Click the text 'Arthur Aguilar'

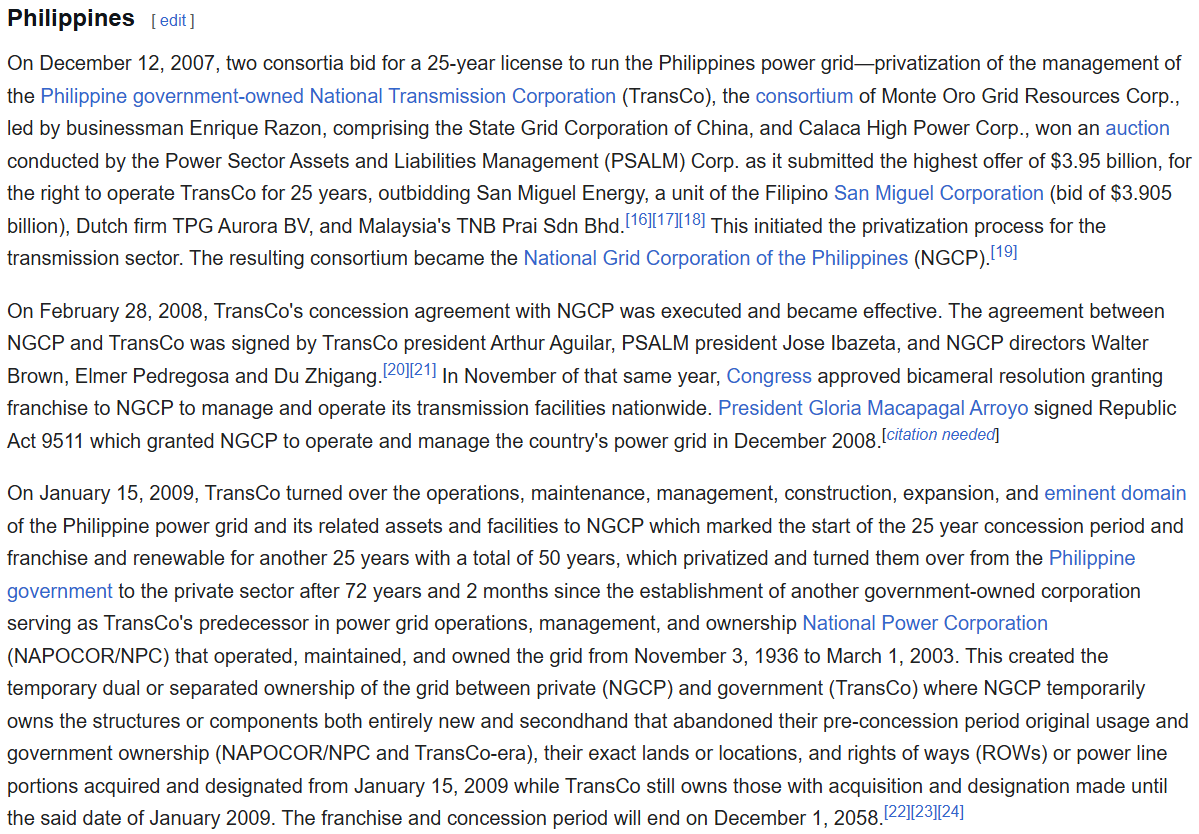point(553,343)
